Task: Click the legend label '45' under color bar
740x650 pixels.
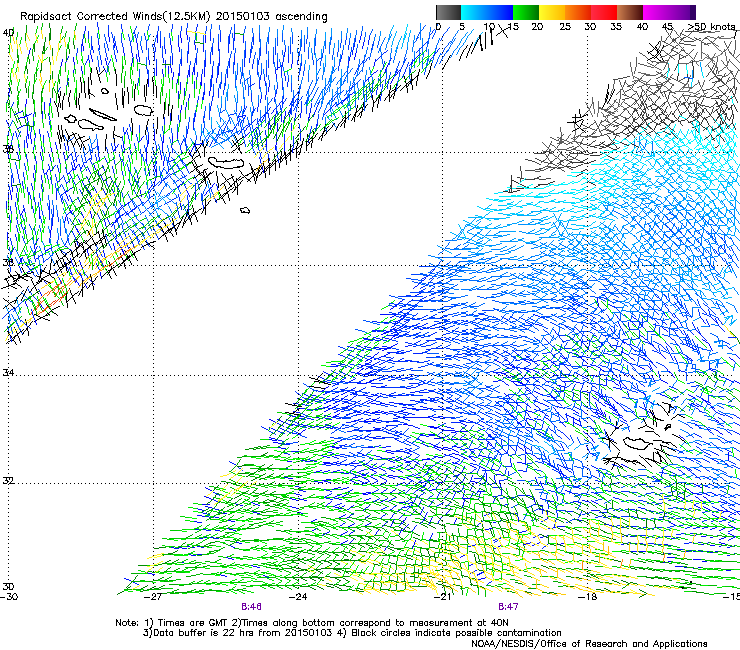Action: point(667,26)
